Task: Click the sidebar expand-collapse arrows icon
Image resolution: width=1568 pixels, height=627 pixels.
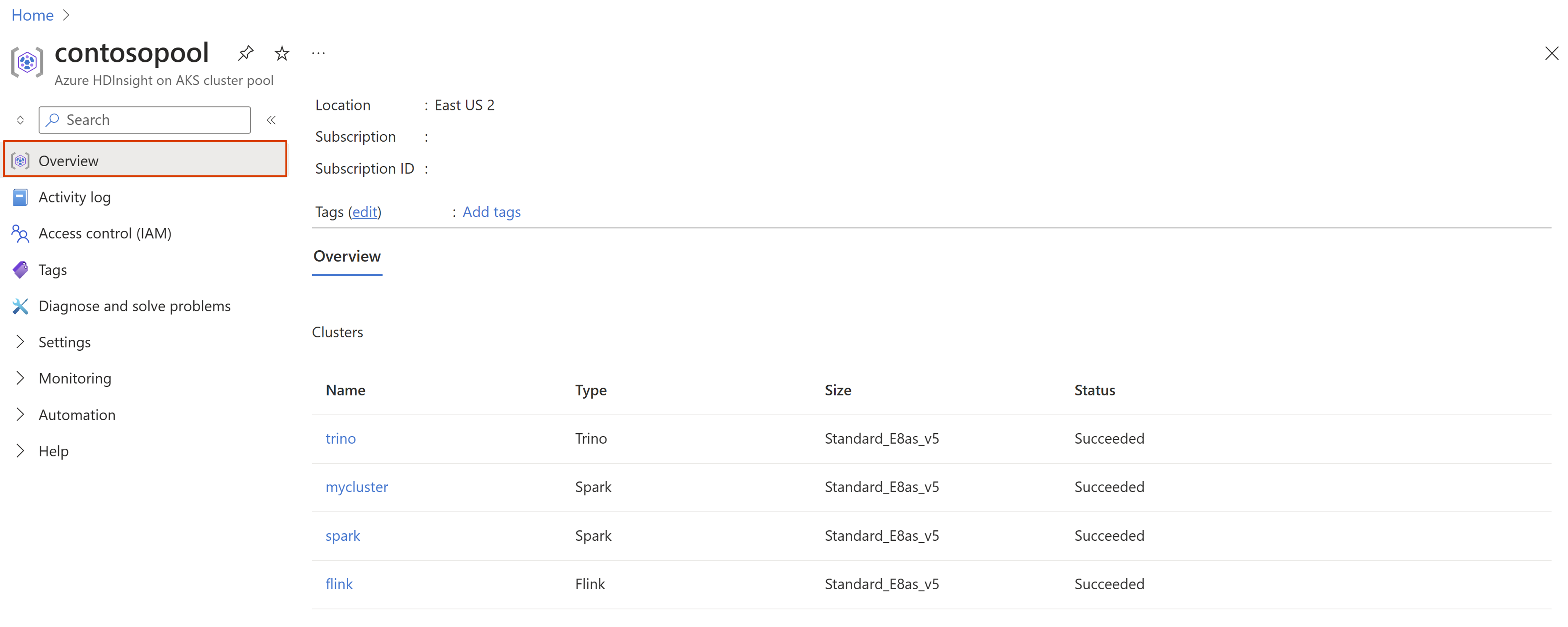Action: (20, 120)
